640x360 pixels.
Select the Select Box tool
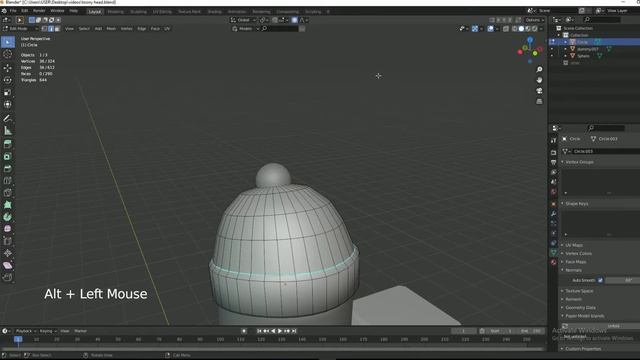(8, 42)
